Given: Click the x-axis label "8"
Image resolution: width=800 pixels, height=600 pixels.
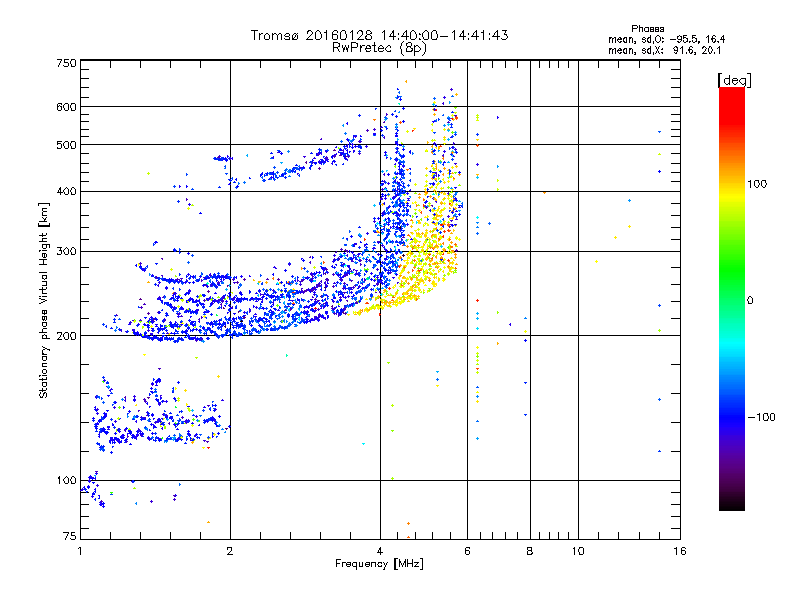Looking at the screenshot, I should 530,551.
